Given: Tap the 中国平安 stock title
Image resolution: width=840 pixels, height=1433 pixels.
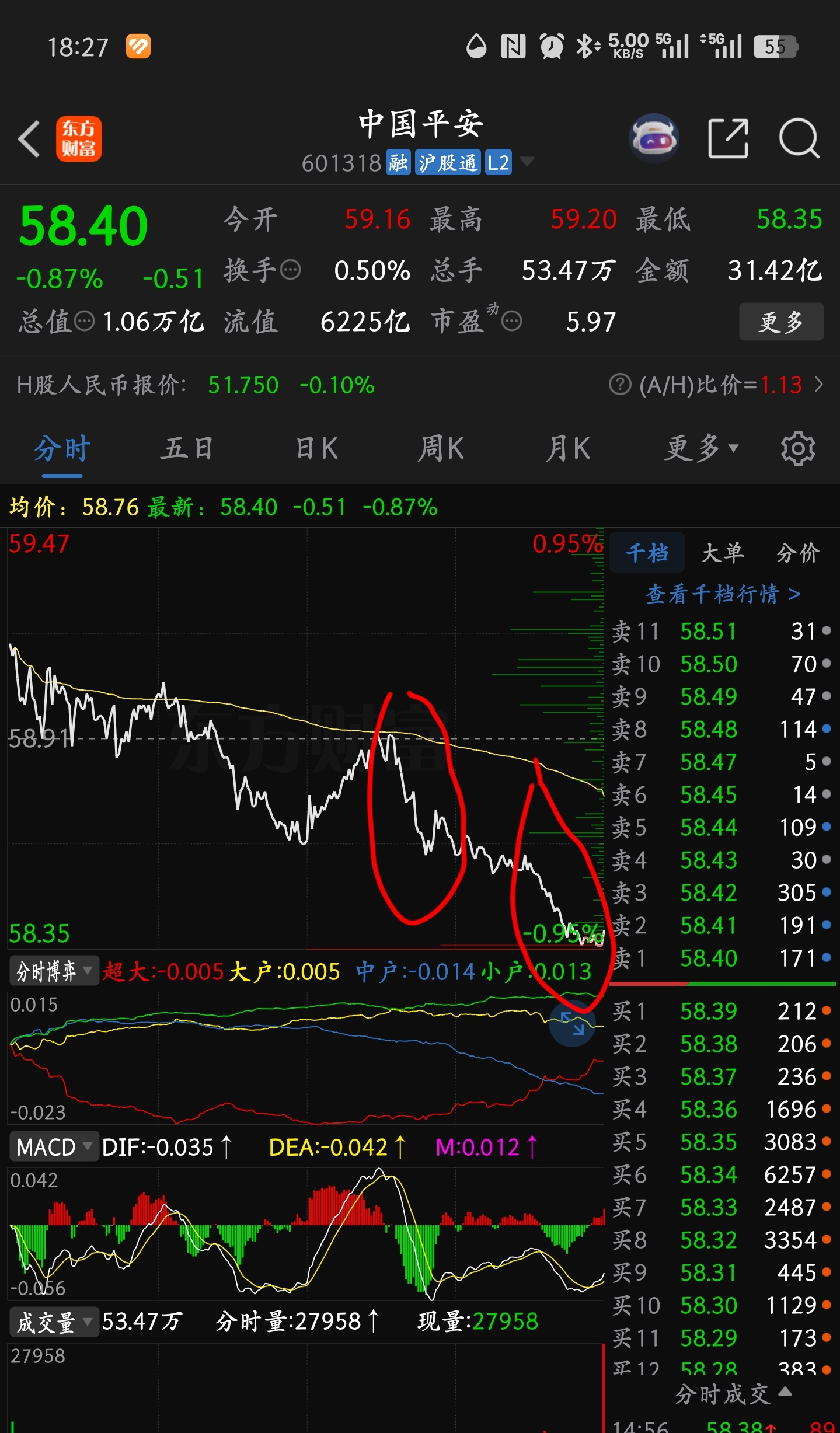Looking at the screenshot, I should [x=420, y=124].
